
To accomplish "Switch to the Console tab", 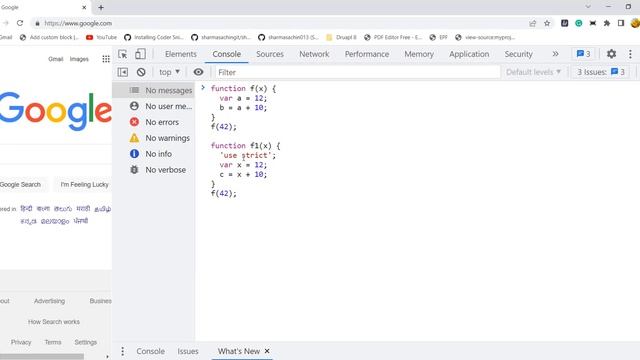I will click(227, 54).
